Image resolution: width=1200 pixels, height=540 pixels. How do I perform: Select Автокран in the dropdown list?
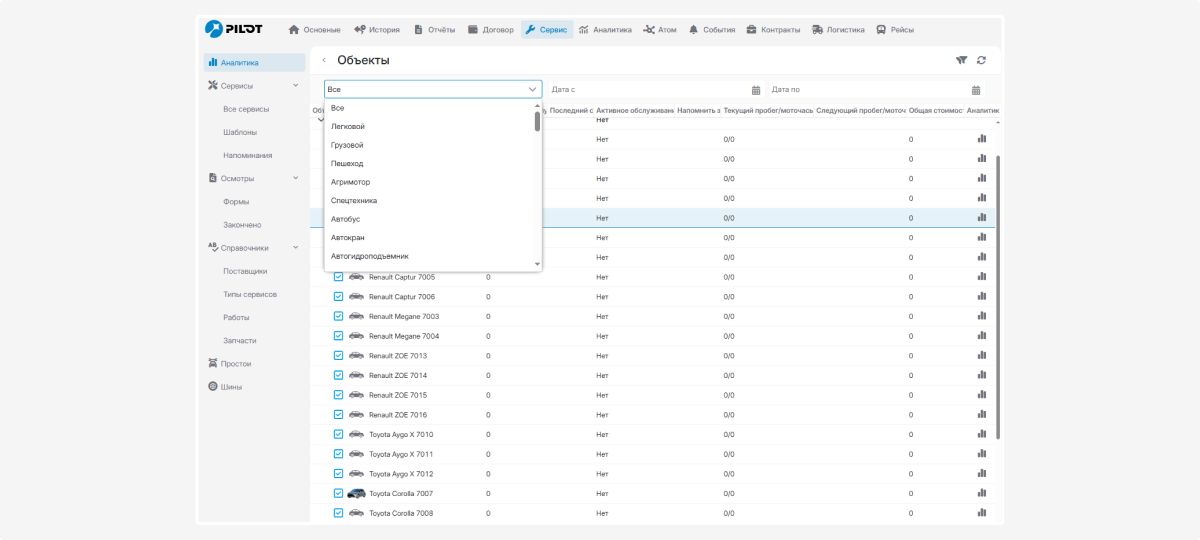(433, 237)
